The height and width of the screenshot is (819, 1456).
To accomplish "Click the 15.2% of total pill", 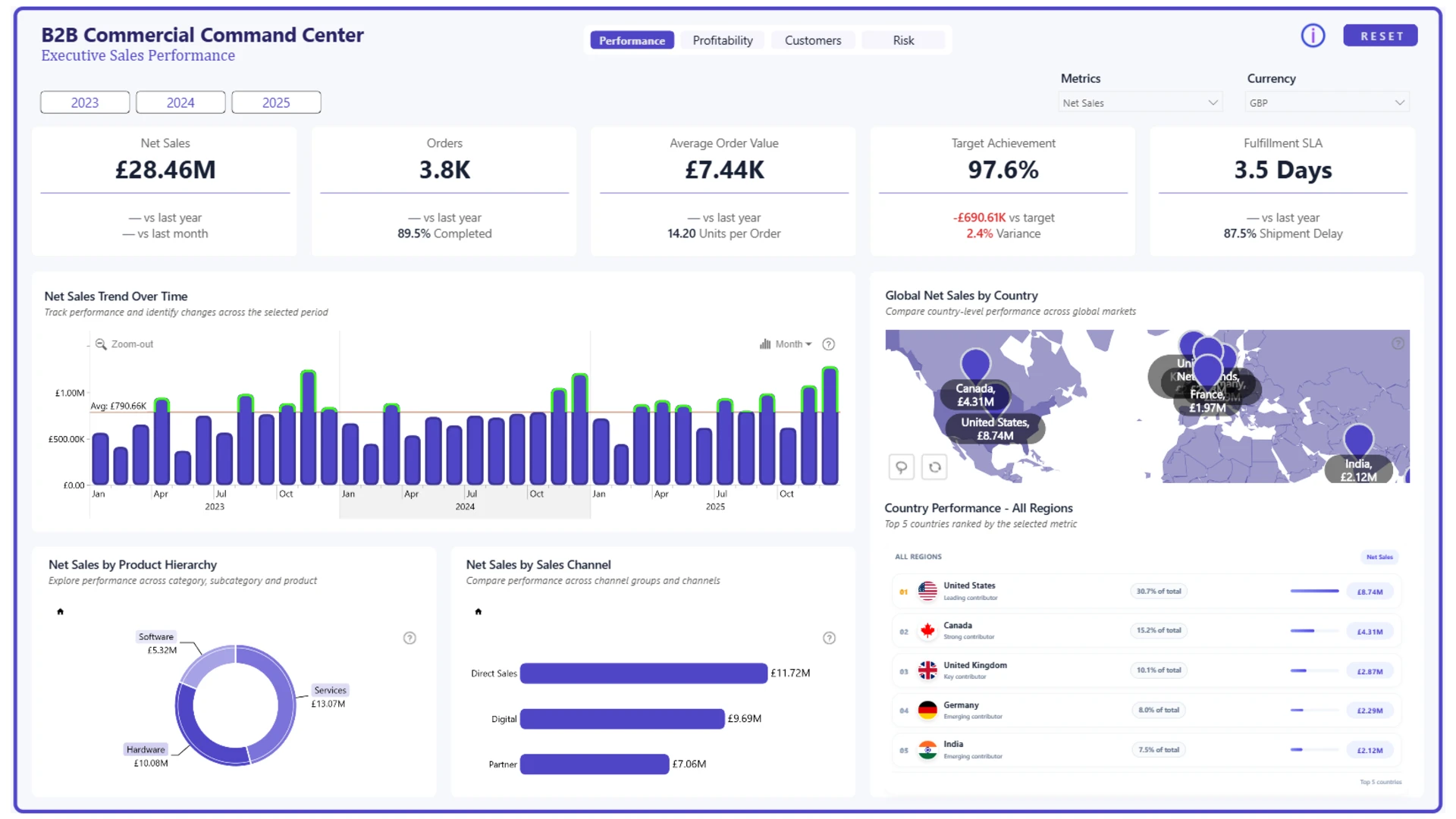I will point(1159,631).
